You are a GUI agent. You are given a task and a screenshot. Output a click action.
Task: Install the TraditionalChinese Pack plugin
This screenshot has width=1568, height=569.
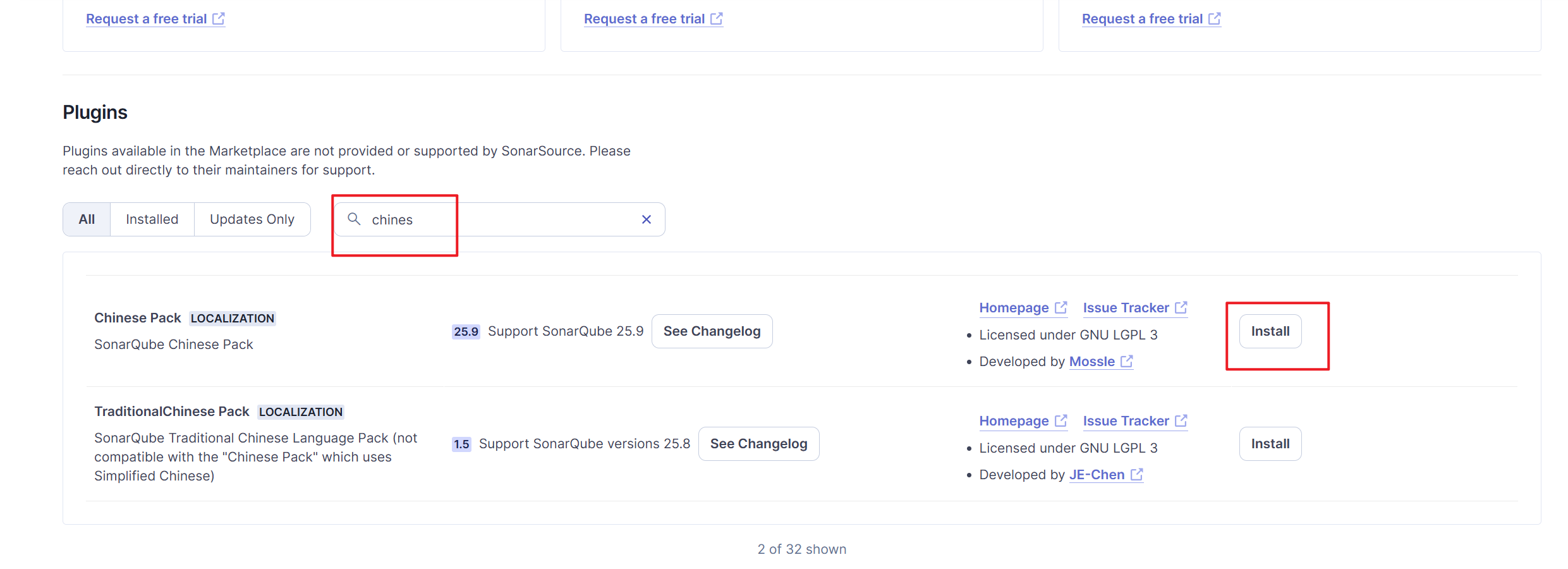(1270, 444)
